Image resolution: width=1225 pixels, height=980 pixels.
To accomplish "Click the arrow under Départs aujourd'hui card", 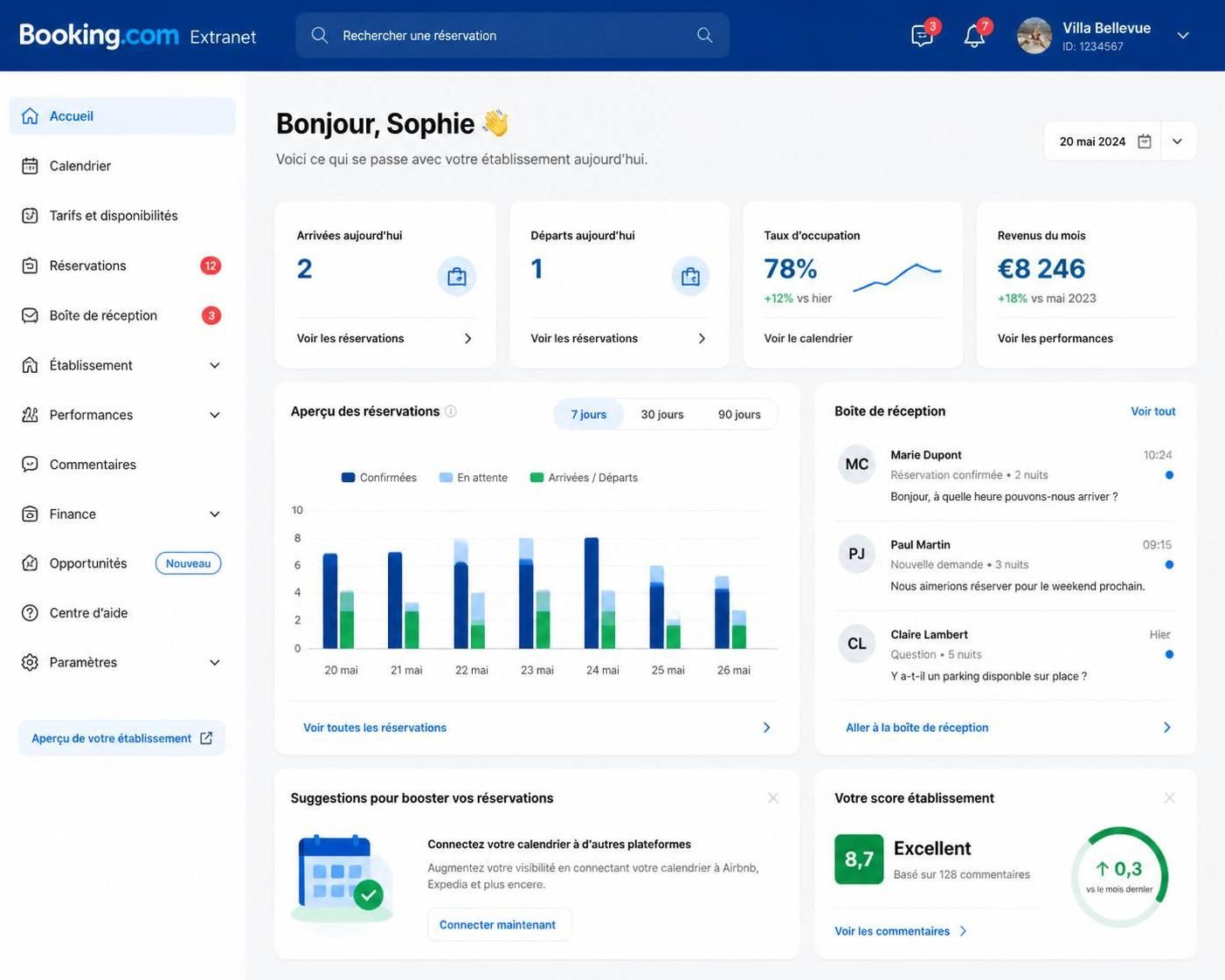I will tap(702, 339).
